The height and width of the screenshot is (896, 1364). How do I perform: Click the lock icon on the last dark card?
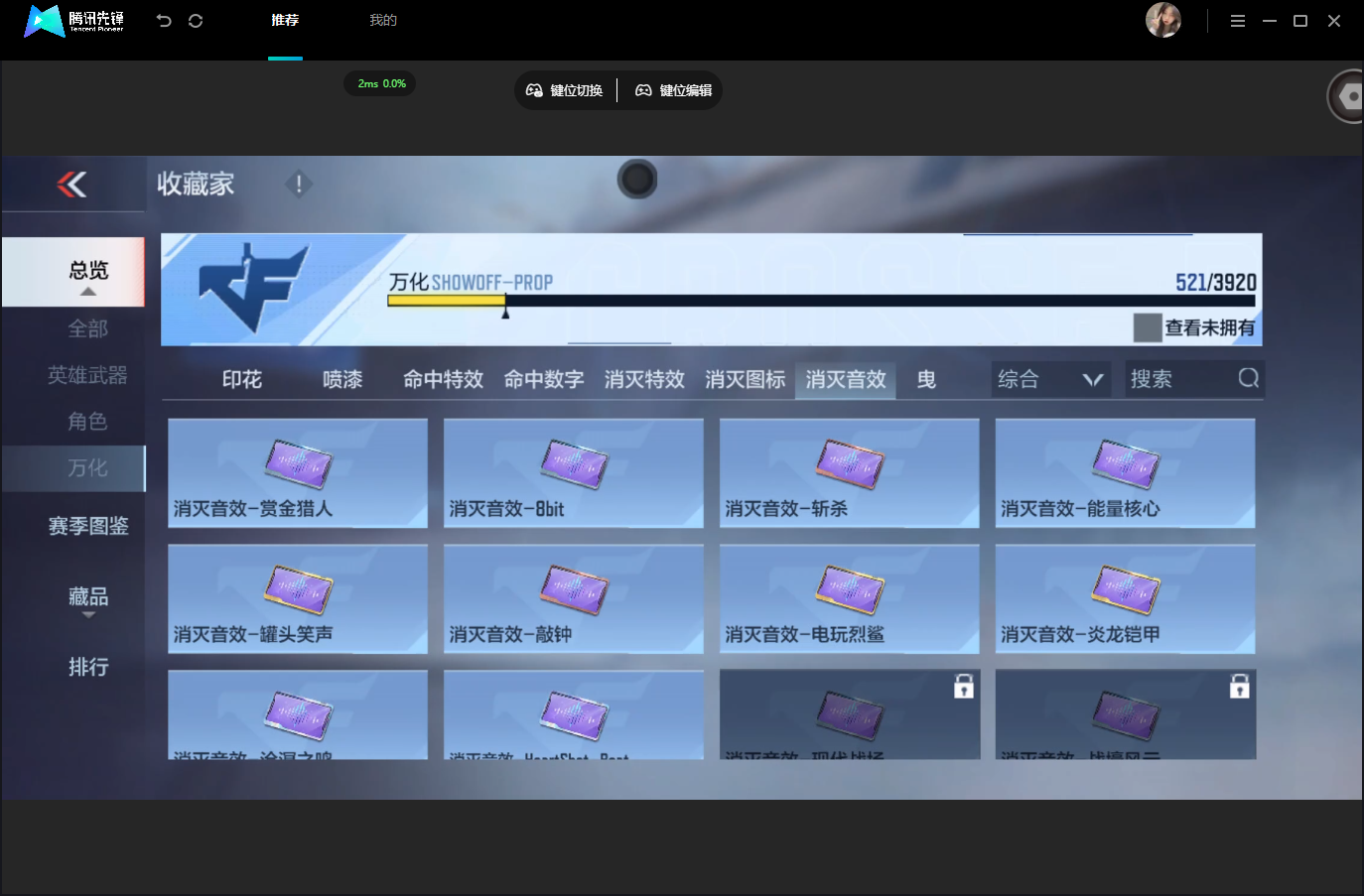[x=1240, y=687]
